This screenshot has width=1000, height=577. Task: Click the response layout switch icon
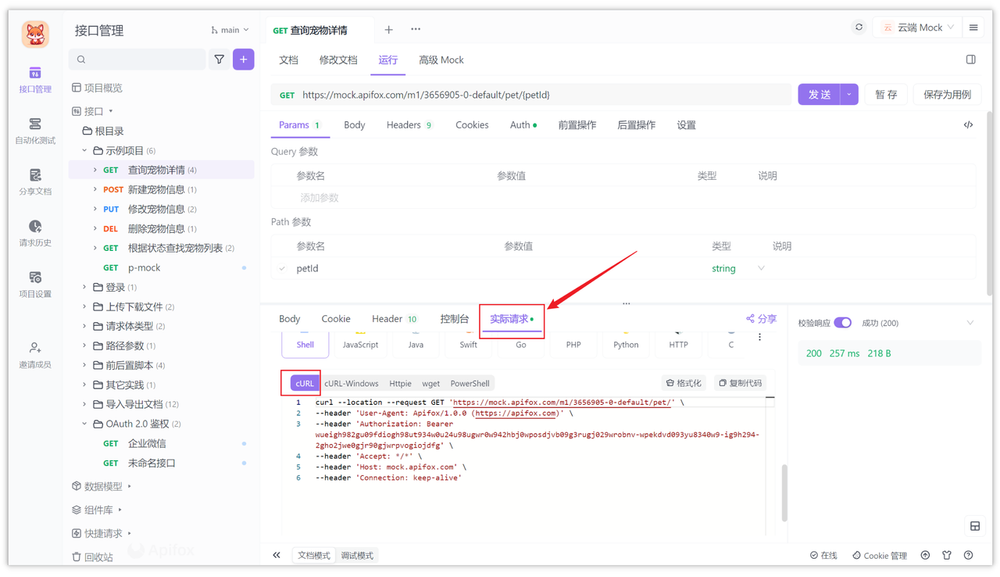(975, 526)
